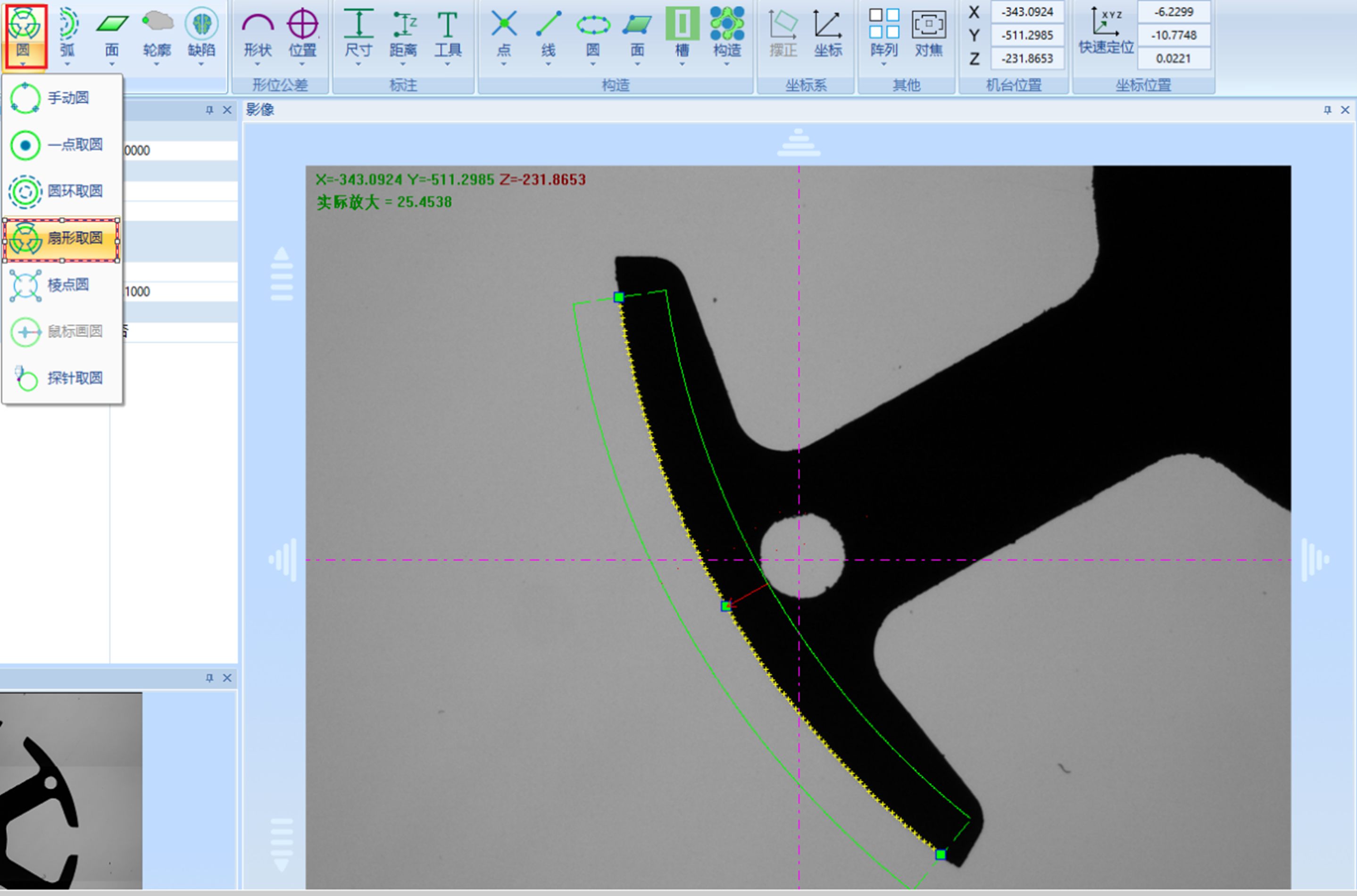Open the 弧 arc tool
1357x896 pixels.
[67, 32]
